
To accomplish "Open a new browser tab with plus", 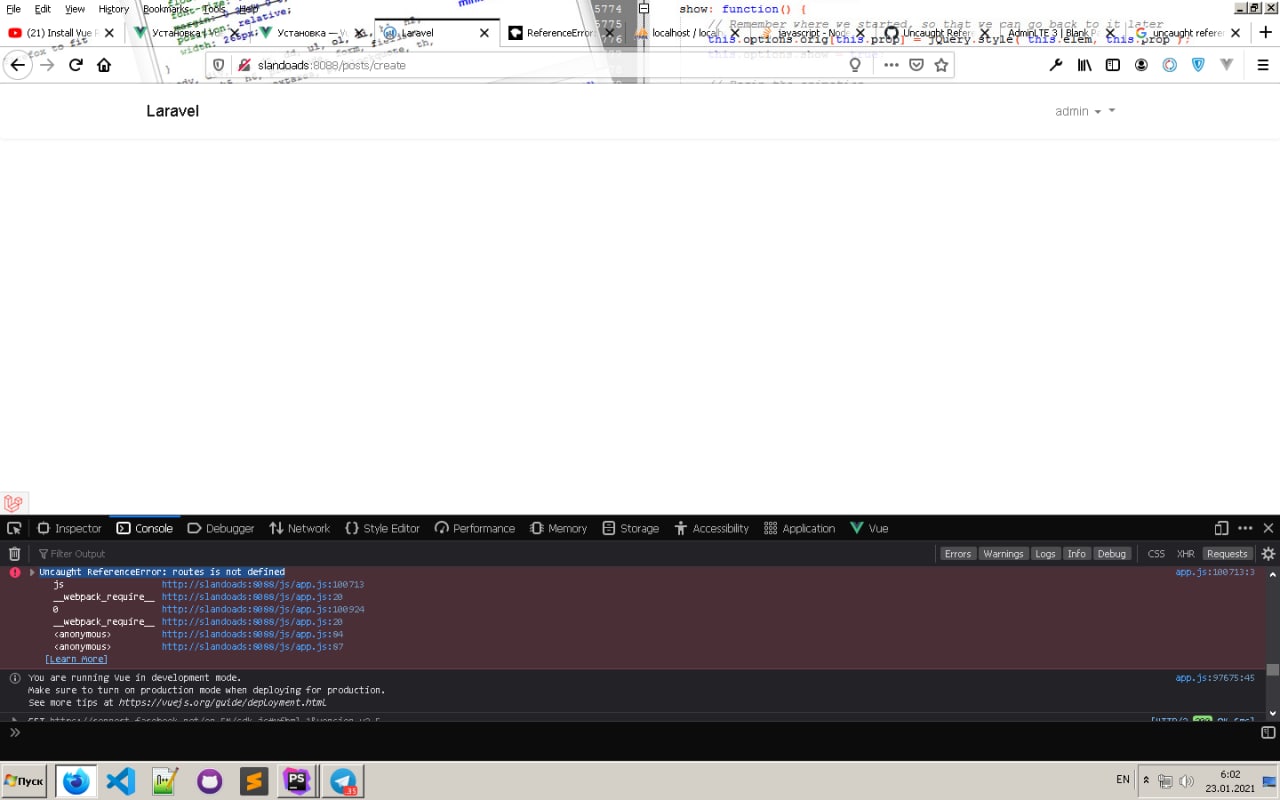I will [1265, 32].
